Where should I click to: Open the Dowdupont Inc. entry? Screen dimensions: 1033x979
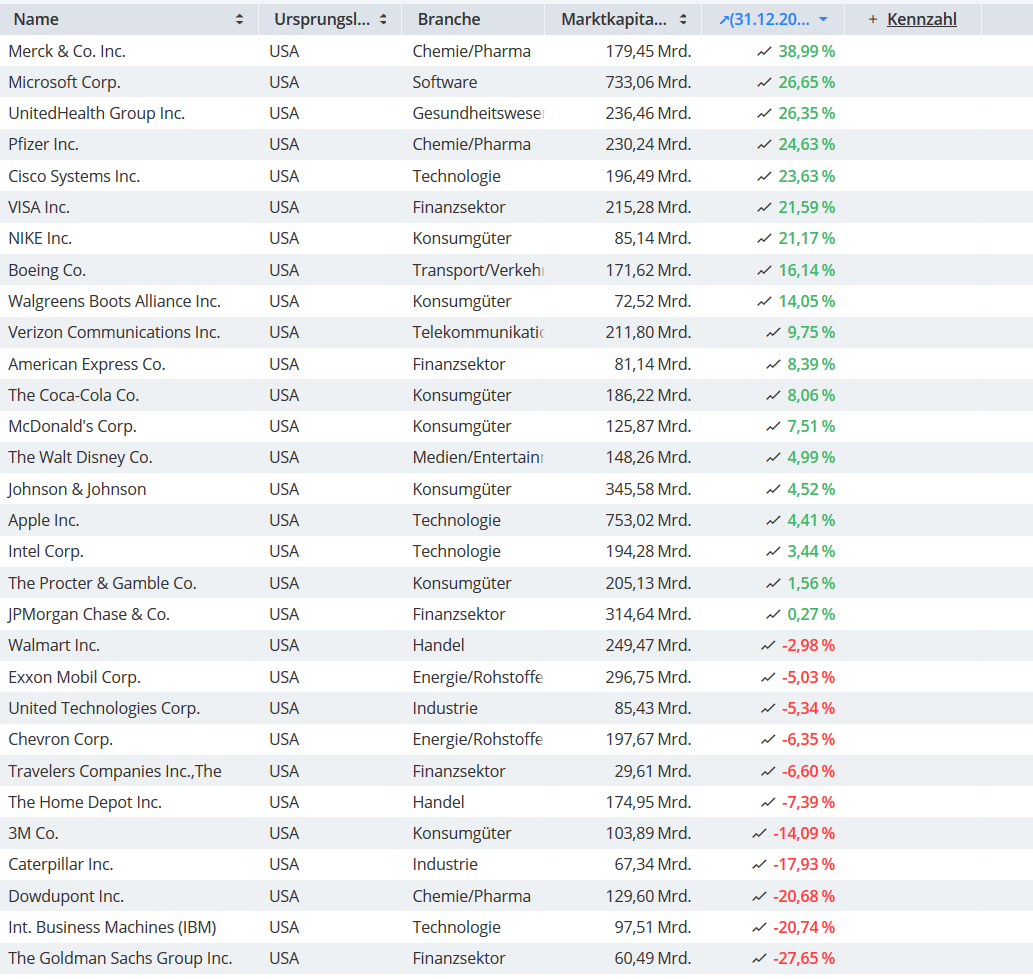66,897
